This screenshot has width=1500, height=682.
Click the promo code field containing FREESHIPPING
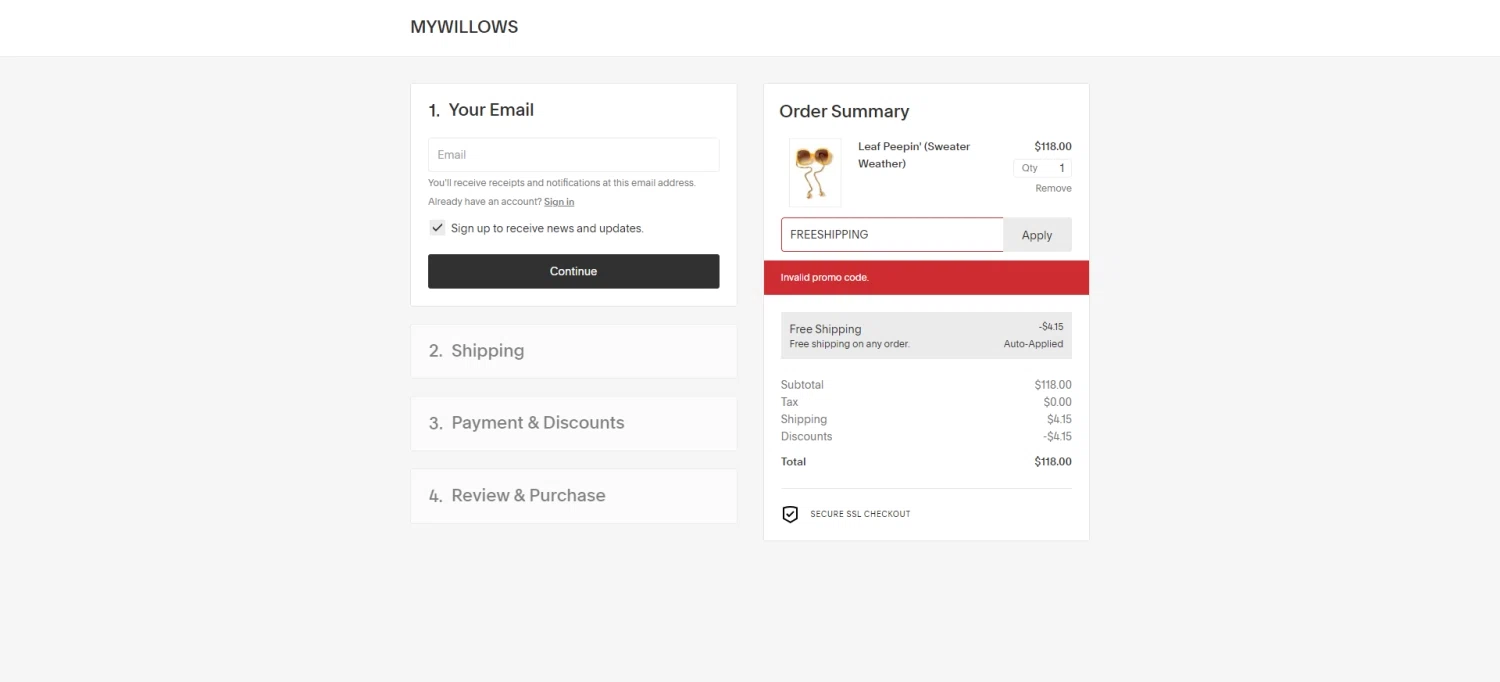point(891,235)
